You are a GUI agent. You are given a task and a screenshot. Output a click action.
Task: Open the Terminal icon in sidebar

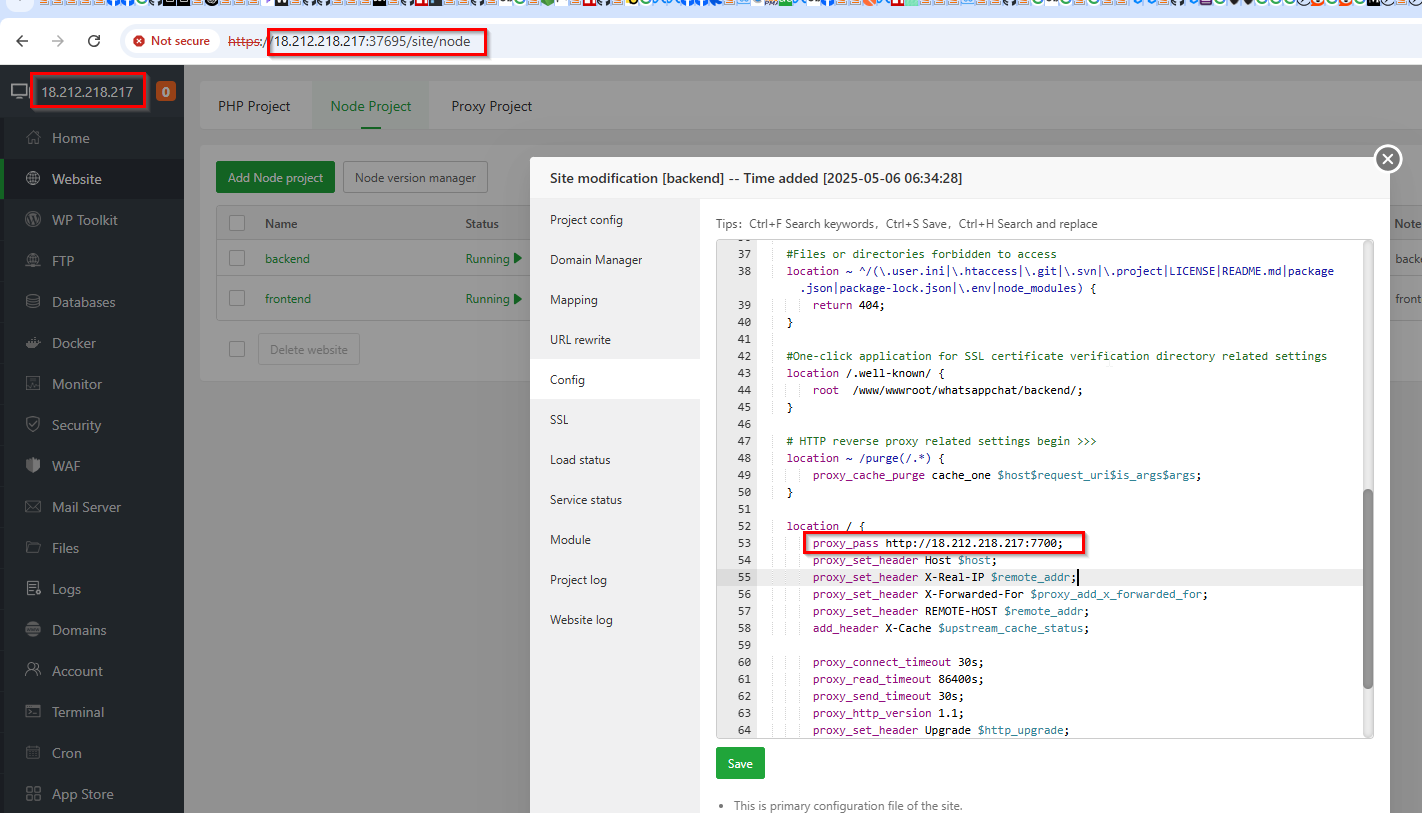click(33, 712)
